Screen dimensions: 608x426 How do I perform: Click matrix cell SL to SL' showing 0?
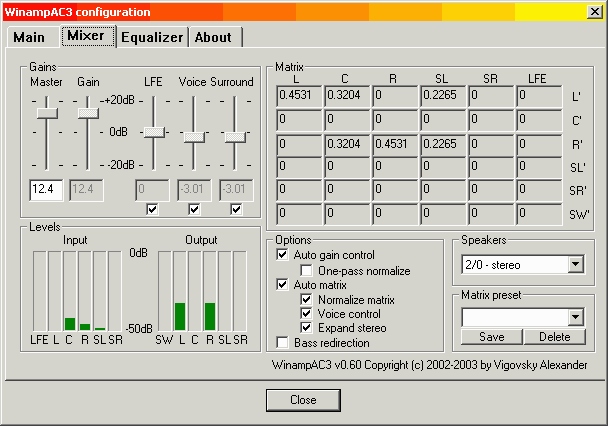pos(444,167)
